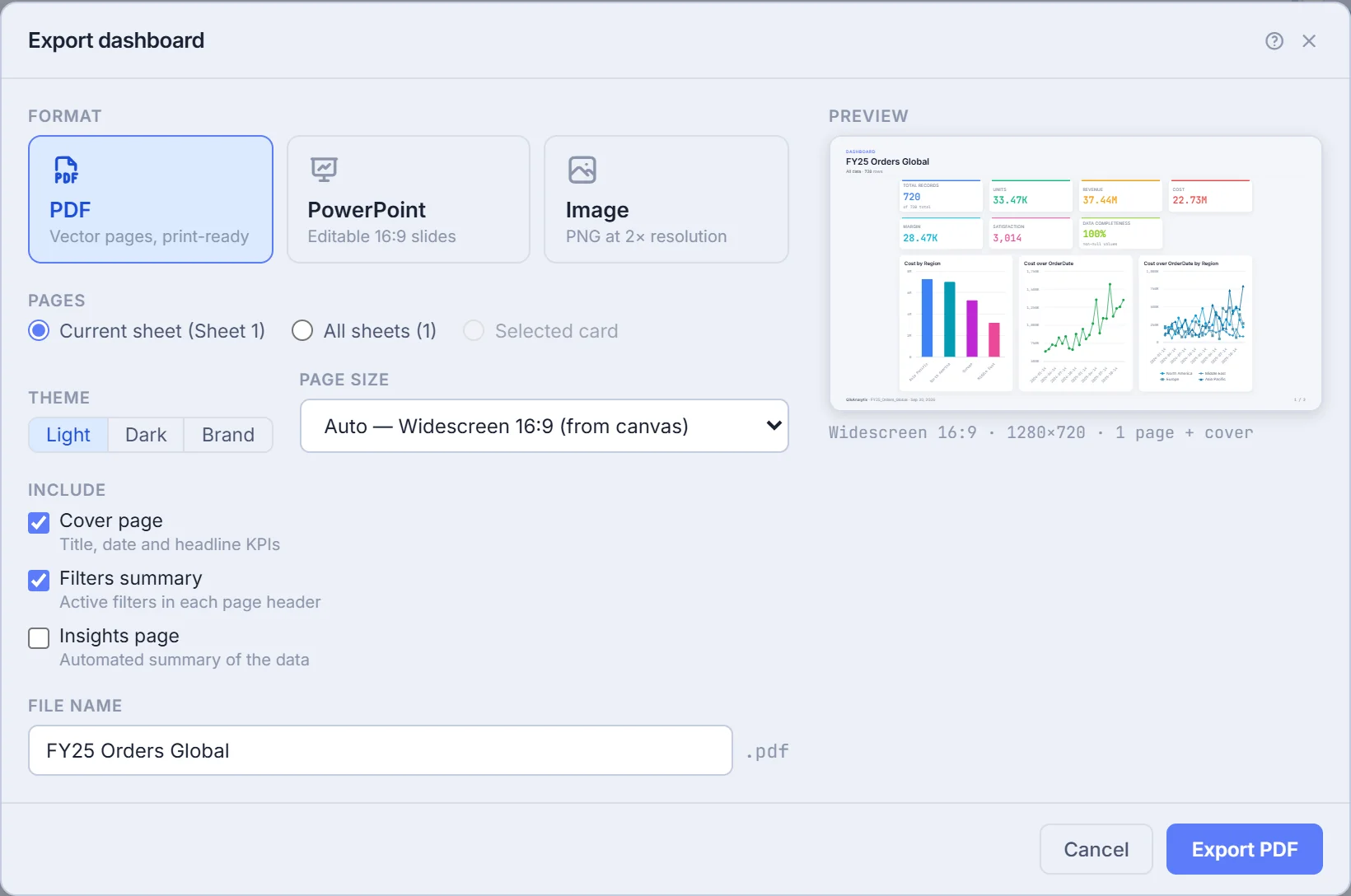Click 'Automated summary of the data' text
1351x896 pixels.
[185, 660]
